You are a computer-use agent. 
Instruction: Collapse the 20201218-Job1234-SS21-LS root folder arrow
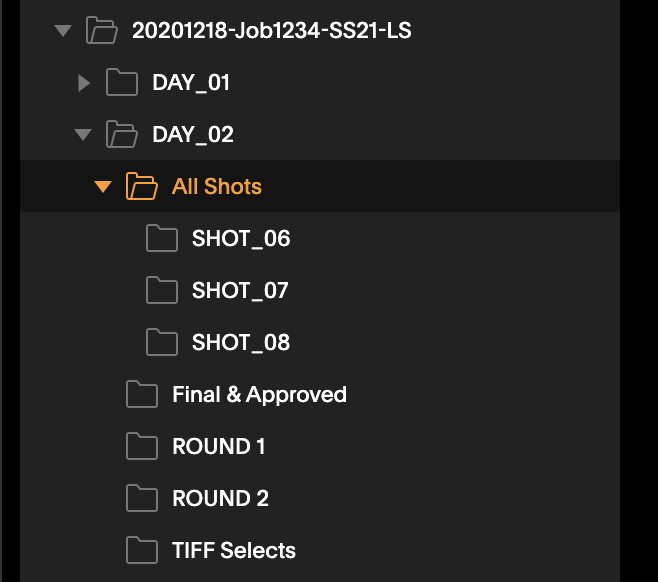tap(63, 31)
